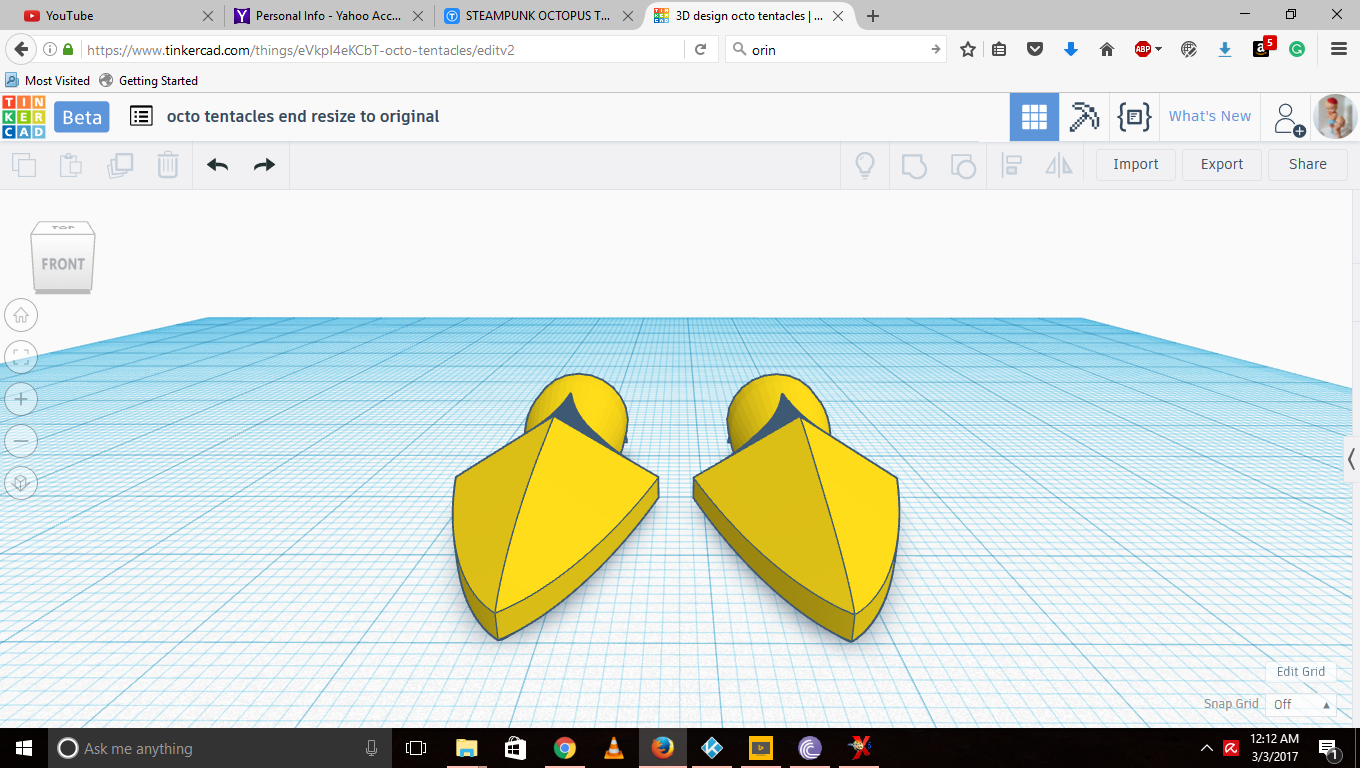Open the Firefox hamburger menu
The height and width of the screenshot is (768, 1360).
pyautogui.click(x=1338, y=49)
